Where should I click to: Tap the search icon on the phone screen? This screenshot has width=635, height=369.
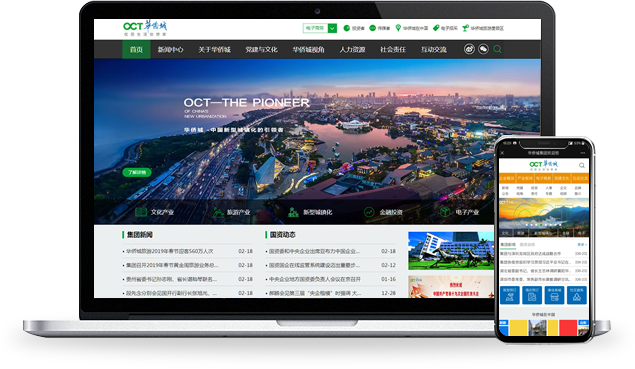[582, 165]
